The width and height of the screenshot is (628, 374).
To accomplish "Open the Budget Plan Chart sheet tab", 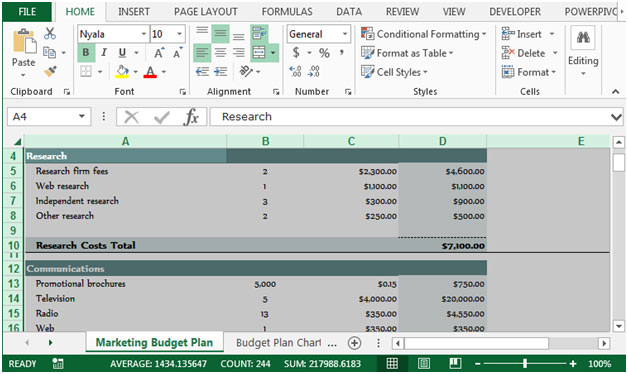I will [x=279, y=343].
